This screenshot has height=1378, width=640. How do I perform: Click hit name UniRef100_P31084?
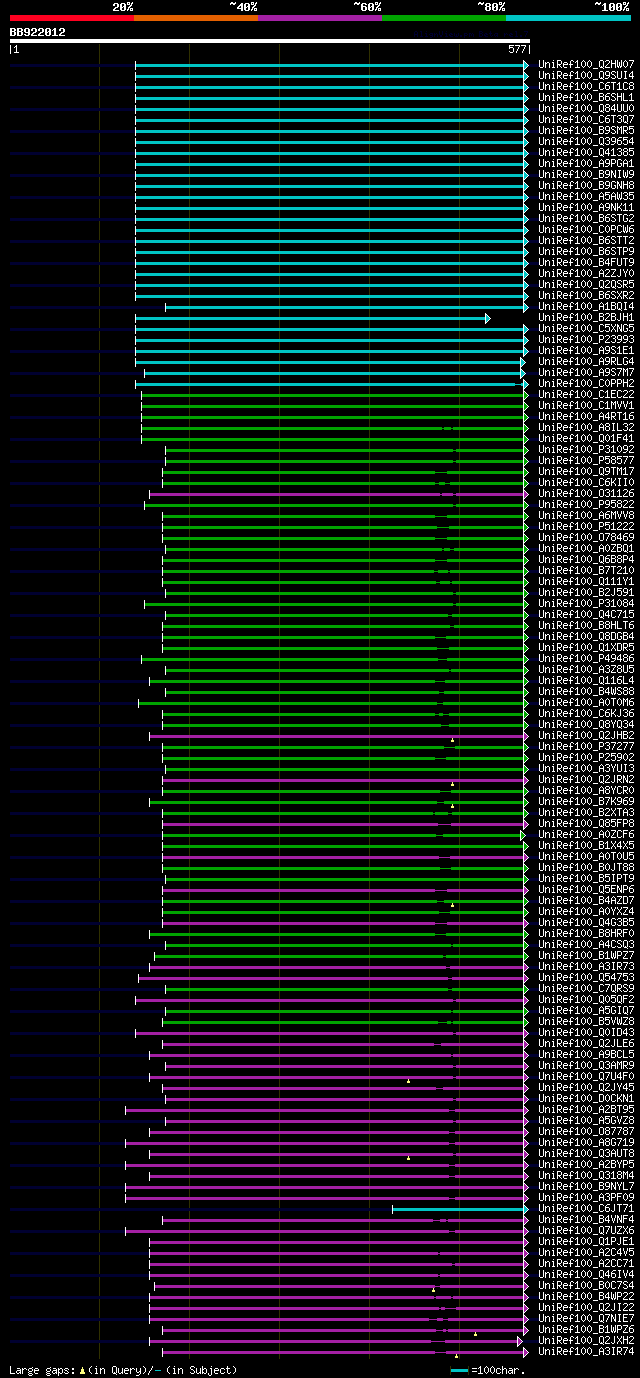[586, 603]
